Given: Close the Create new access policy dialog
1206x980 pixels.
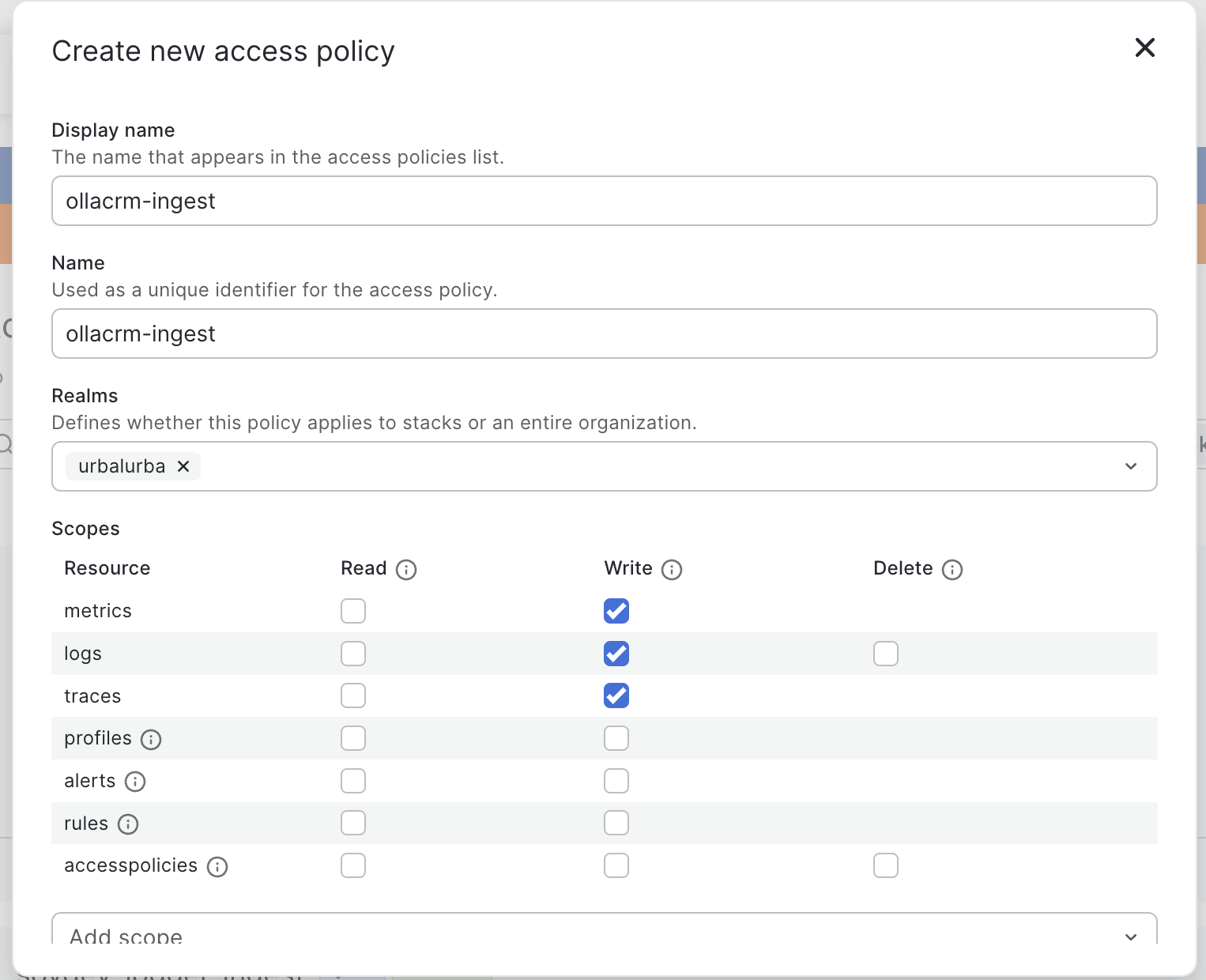Looking at the screenshot, I should 1144,48.
